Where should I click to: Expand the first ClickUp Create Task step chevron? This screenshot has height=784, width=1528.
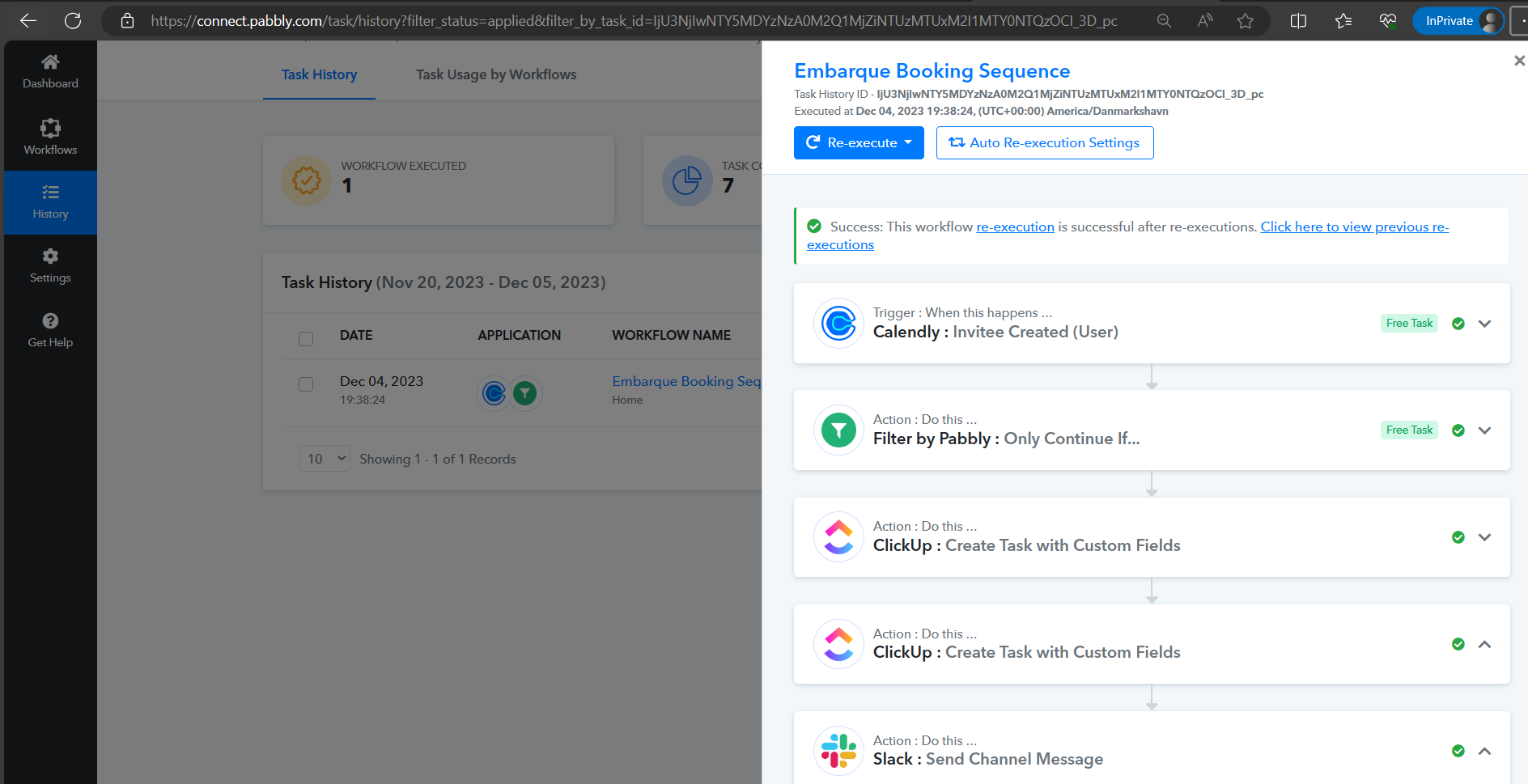tap(1484, 537)
